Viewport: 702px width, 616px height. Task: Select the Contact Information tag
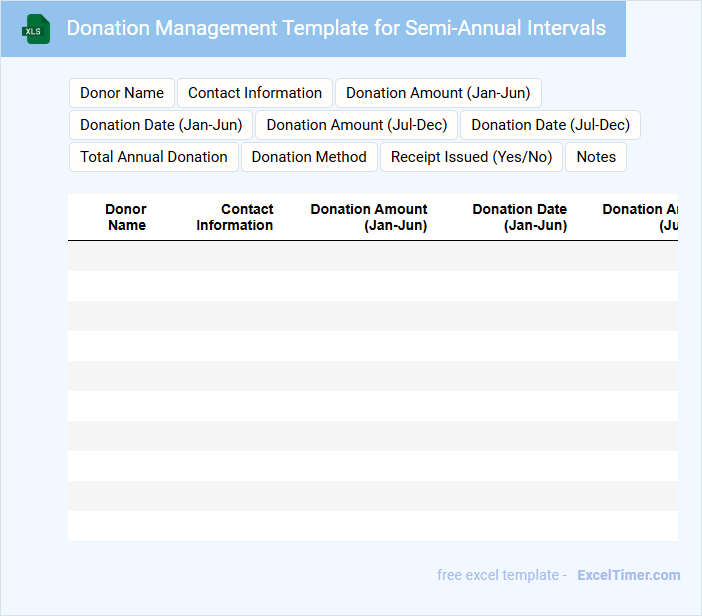(x=255, y=93)
